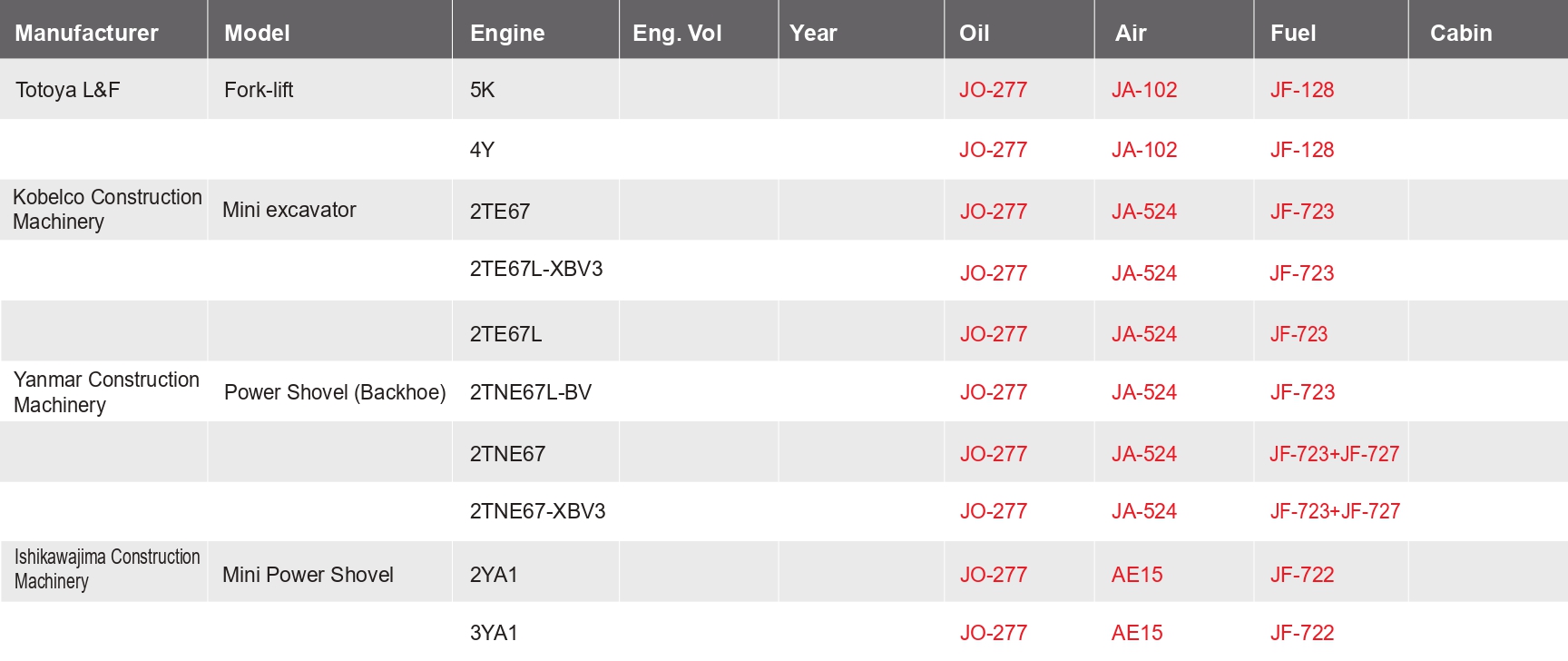Click the Manufacturer column header
Viewport: 1568px width, 661px height.
point(86,34)
